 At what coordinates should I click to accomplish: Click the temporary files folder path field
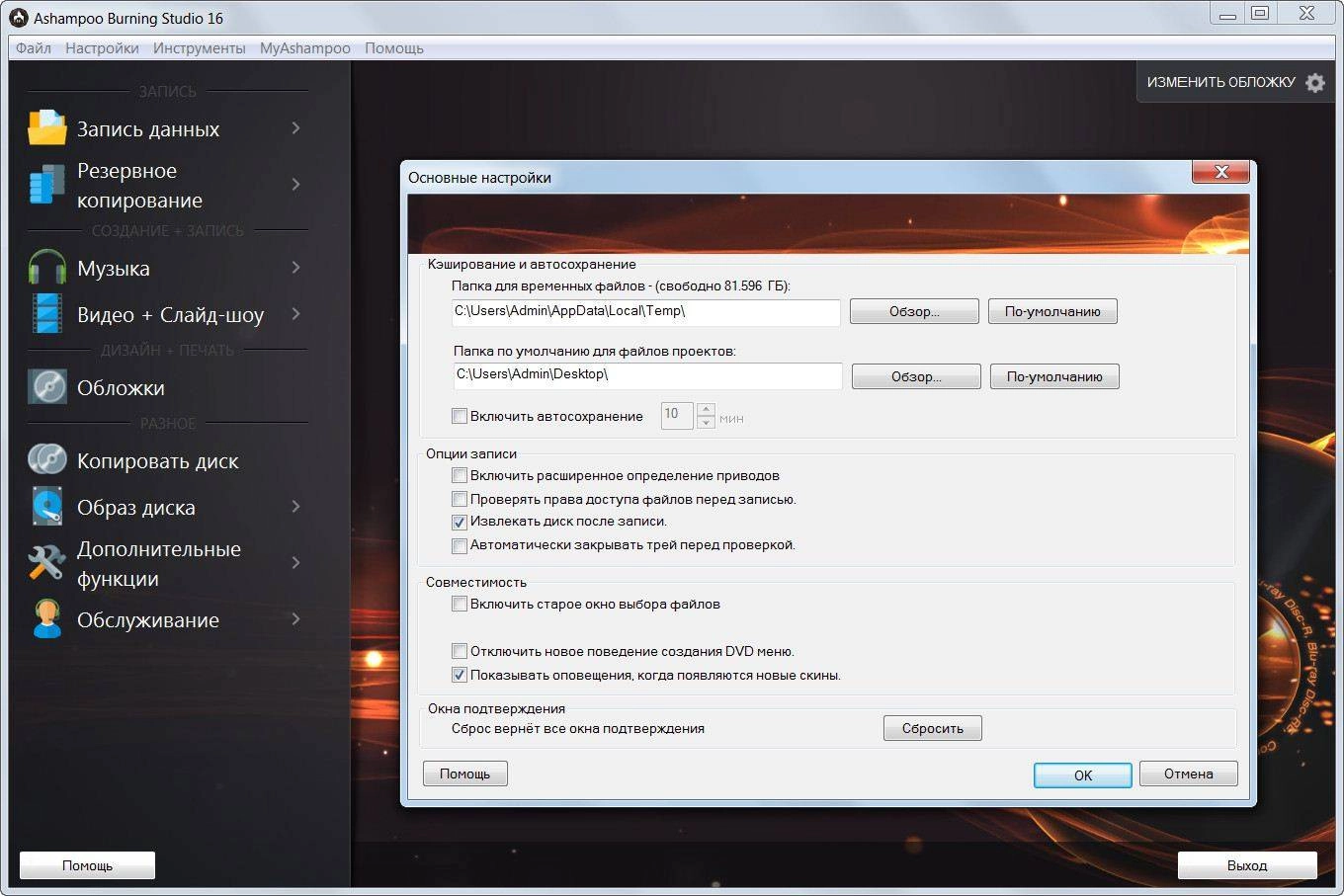tap(645, 311)
